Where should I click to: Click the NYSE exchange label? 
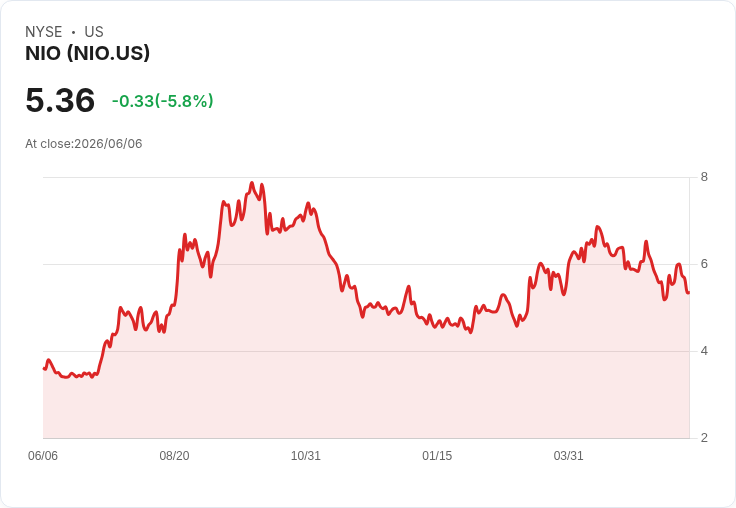tap(44, 32)
